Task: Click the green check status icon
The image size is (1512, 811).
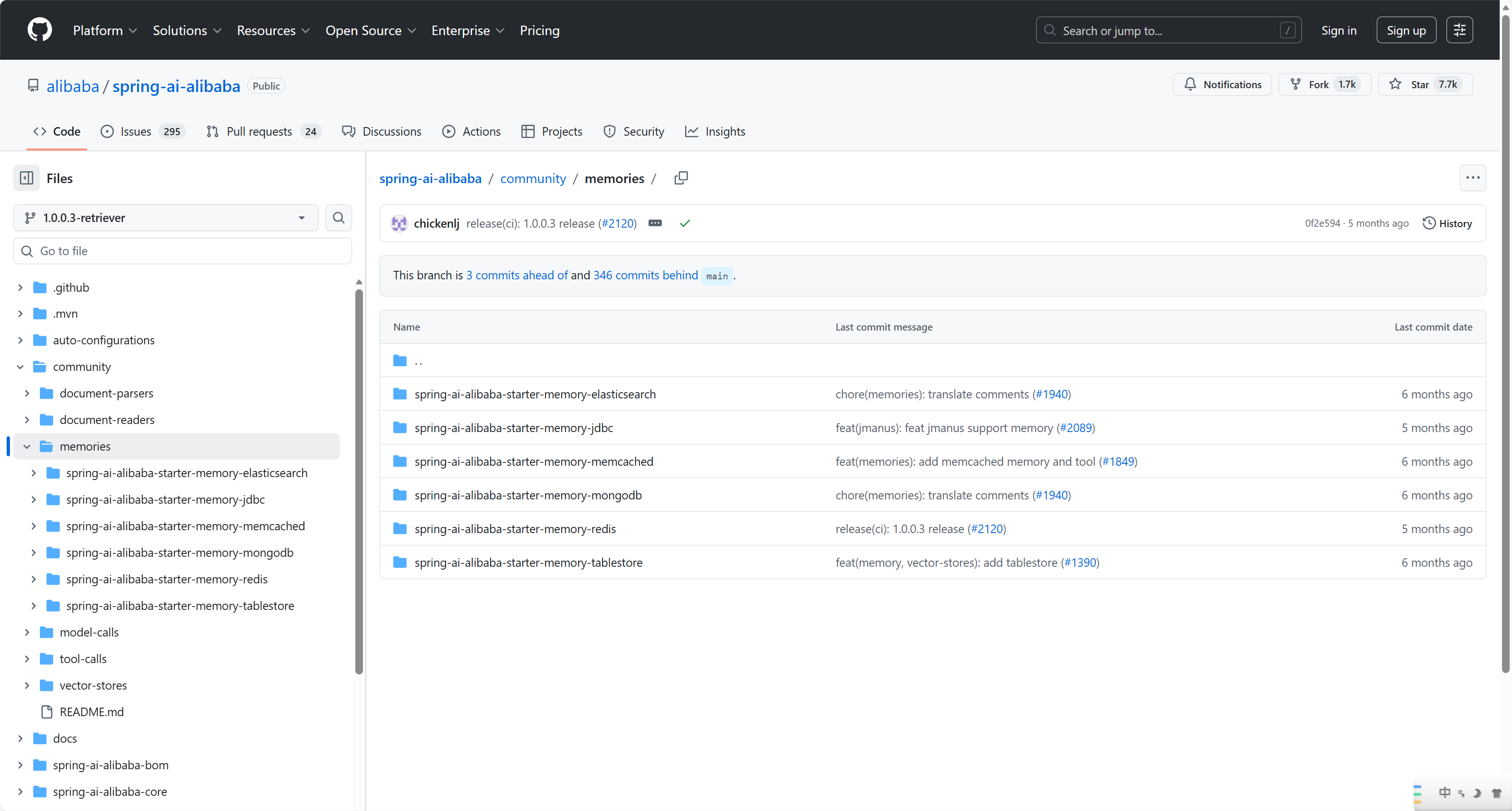Action: tap(685, 223)
